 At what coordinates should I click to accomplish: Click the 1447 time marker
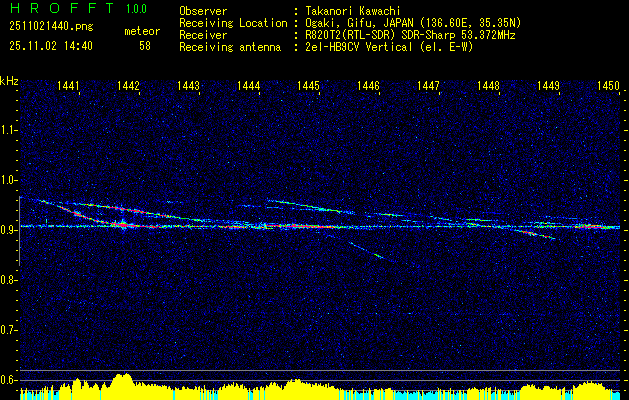(x=428, y=85)
